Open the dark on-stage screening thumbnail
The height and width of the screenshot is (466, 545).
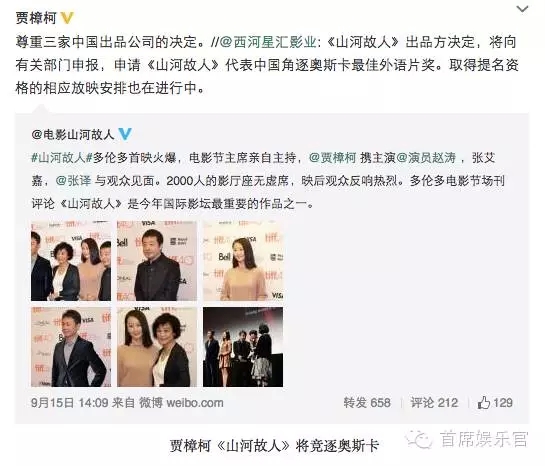243,347
